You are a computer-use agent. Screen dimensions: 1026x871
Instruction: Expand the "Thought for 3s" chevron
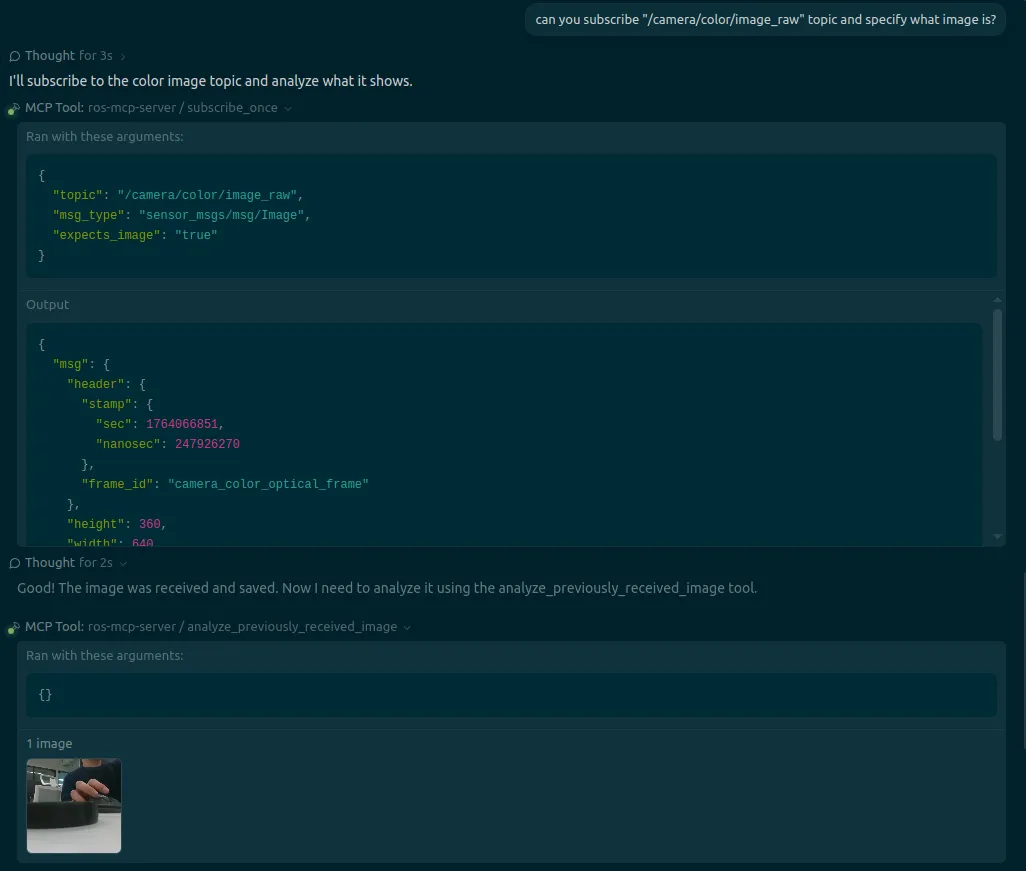tap(123, 57)
